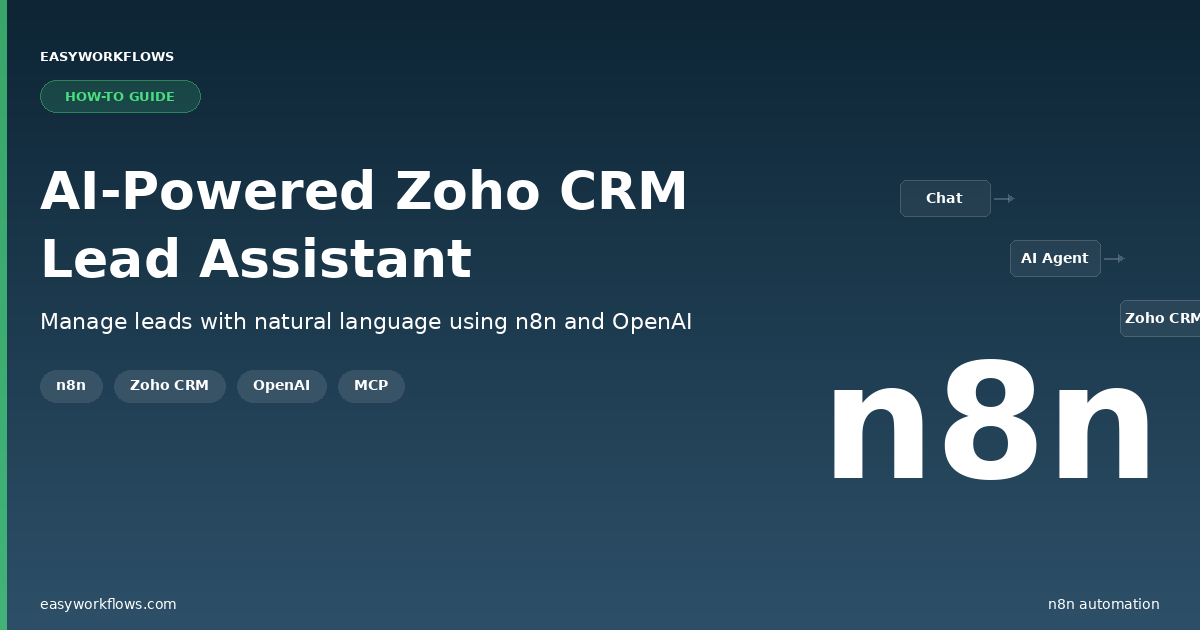
Task: Select the Zoho CRM workflow node at right edge
Action: point(1161,319)
